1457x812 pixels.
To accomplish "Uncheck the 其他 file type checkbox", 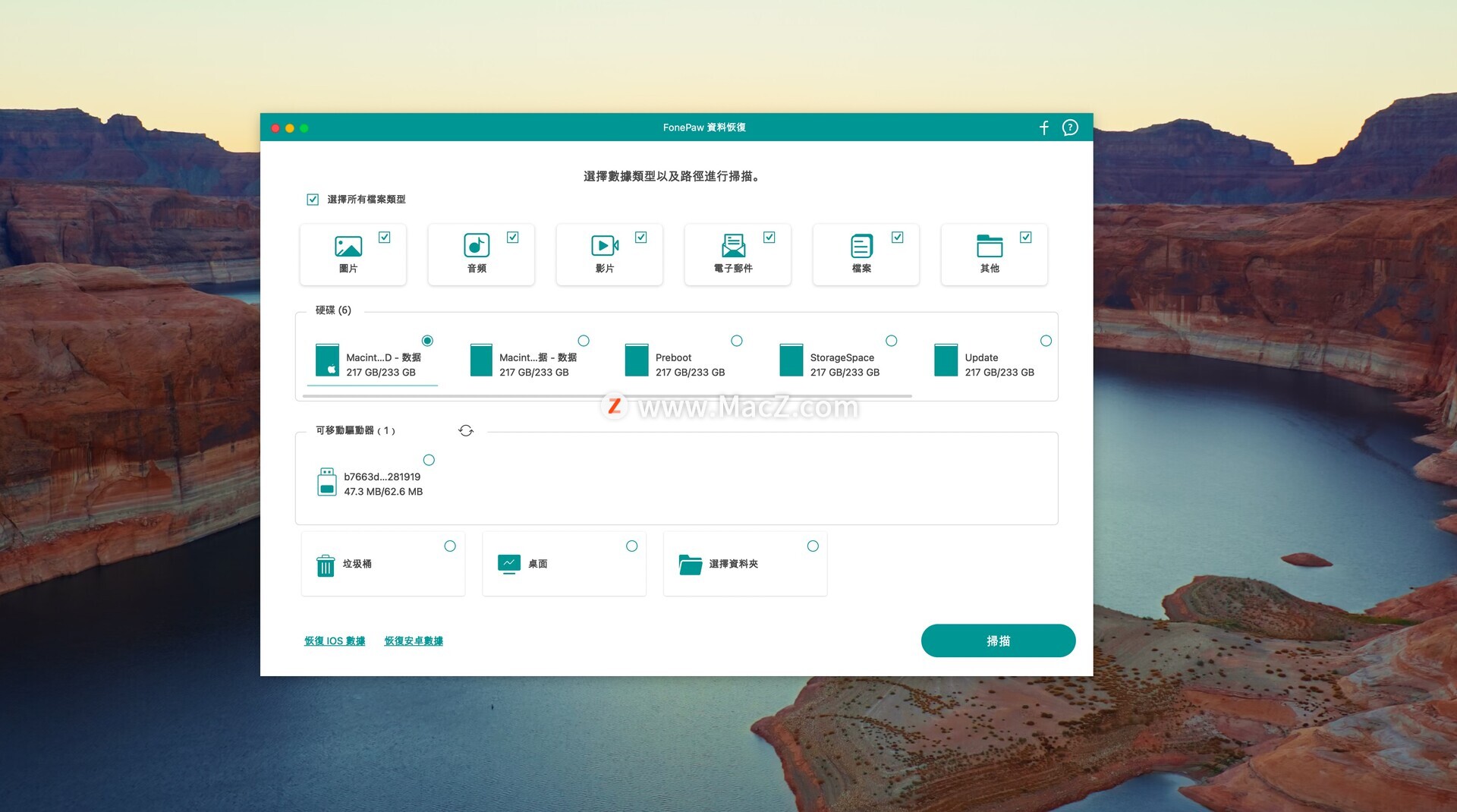I will tap(1026, 238).
